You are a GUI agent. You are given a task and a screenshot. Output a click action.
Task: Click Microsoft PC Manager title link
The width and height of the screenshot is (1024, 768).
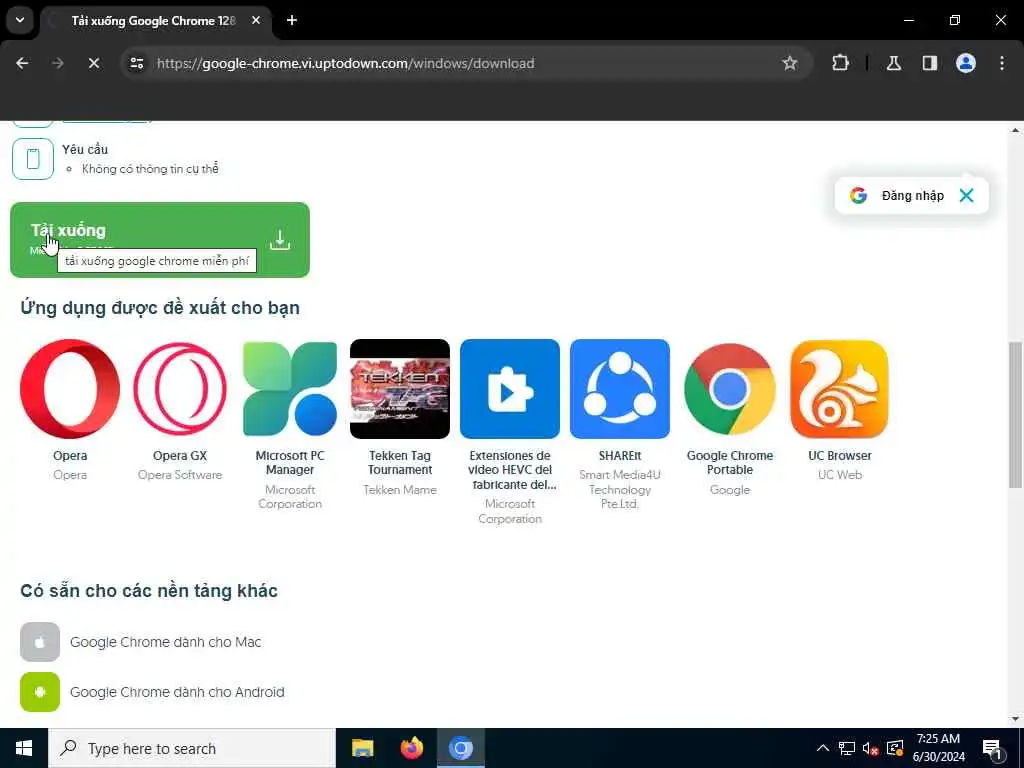[290, 462]
